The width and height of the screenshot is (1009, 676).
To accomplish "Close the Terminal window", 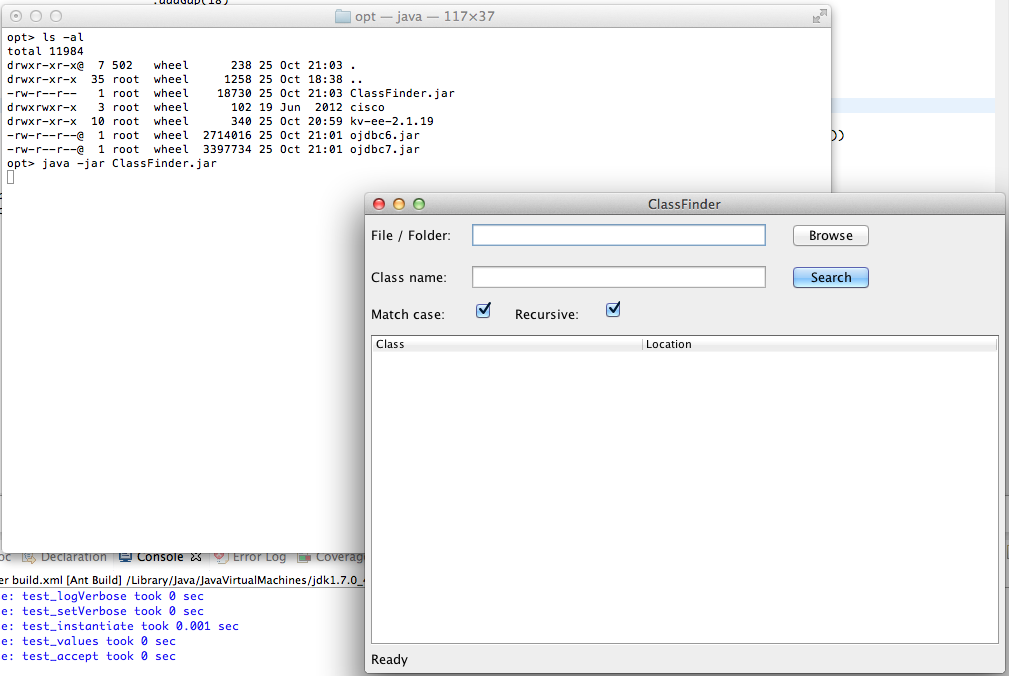I will coord(16,16).
